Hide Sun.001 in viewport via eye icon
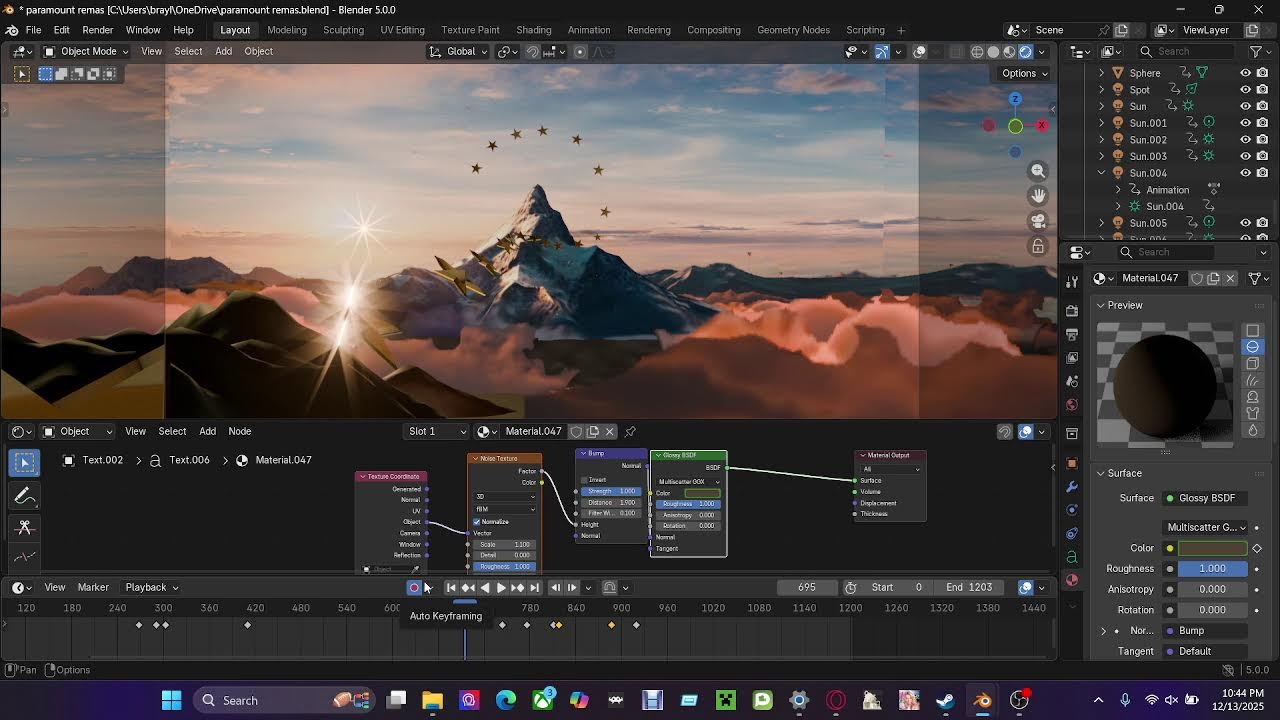Image resolution: width=1280 pixels, height=720 pixels. (x=1246, y=123)
